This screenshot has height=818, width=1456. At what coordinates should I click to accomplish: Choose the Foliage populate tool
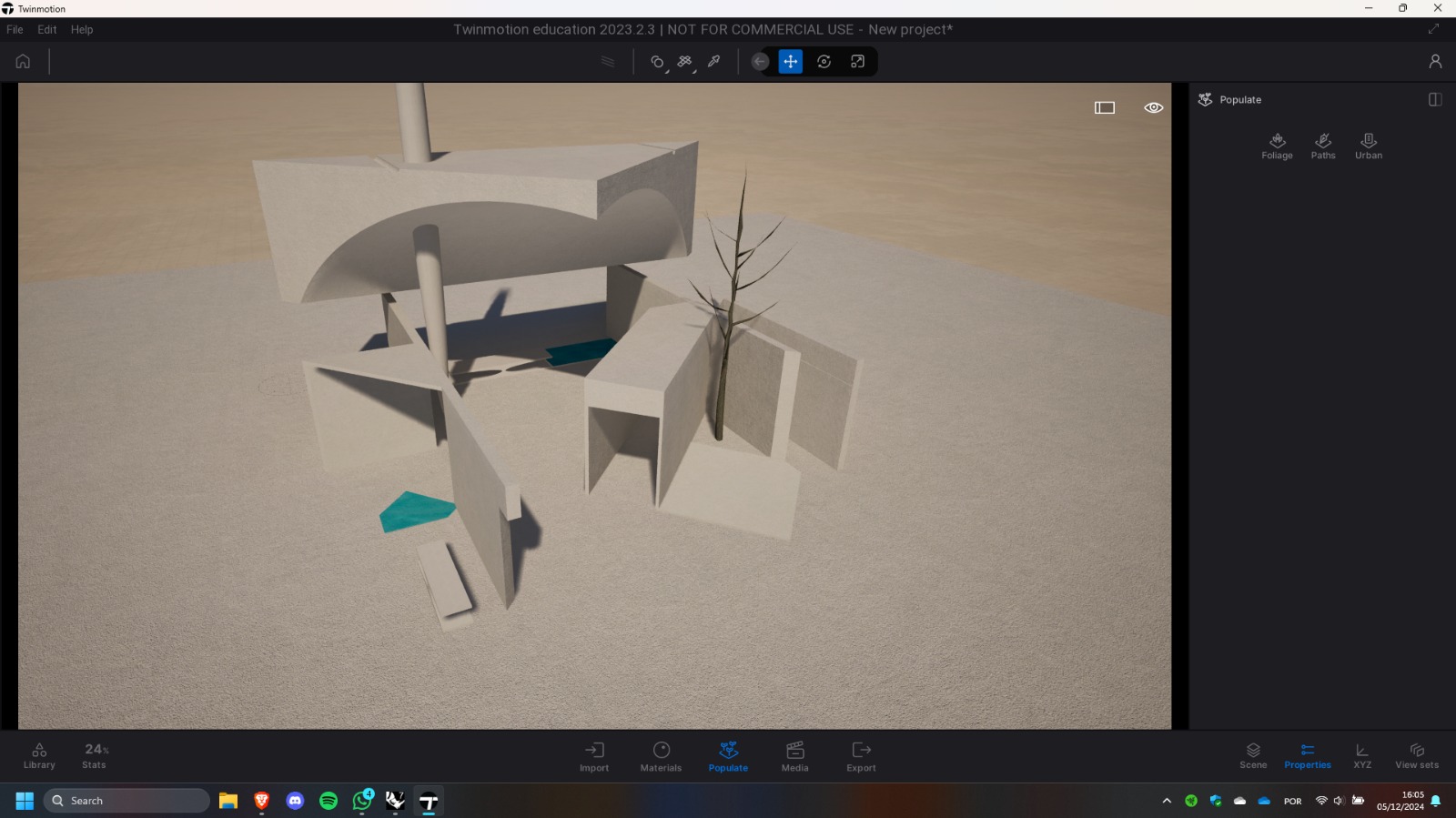tap(1278, 146)
